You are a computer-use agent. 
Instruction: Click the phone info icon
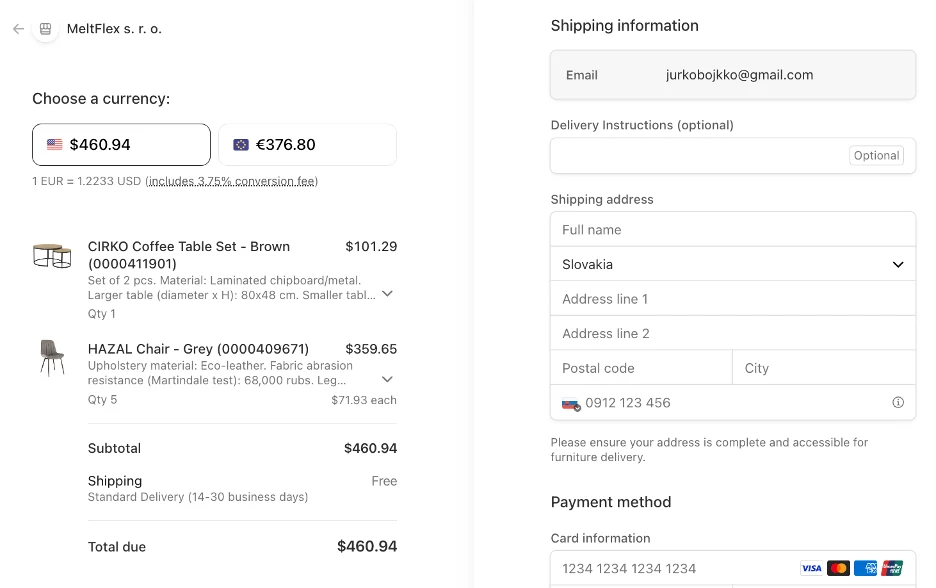(x=898, y=403)
